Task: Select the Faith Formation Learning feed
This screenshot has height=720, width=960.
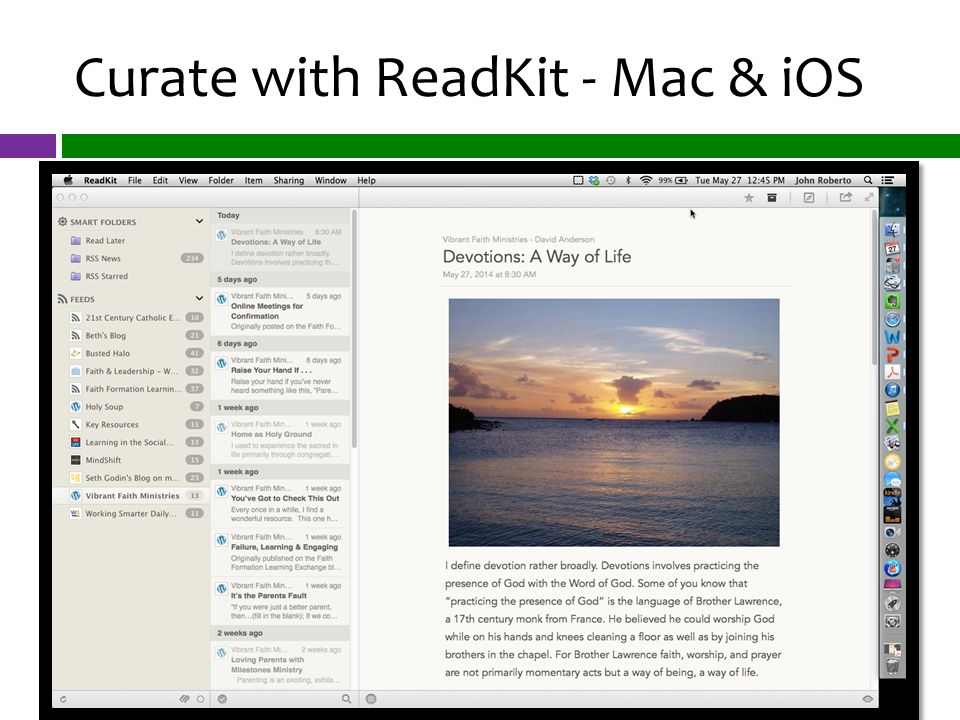Action: [131, 389]
